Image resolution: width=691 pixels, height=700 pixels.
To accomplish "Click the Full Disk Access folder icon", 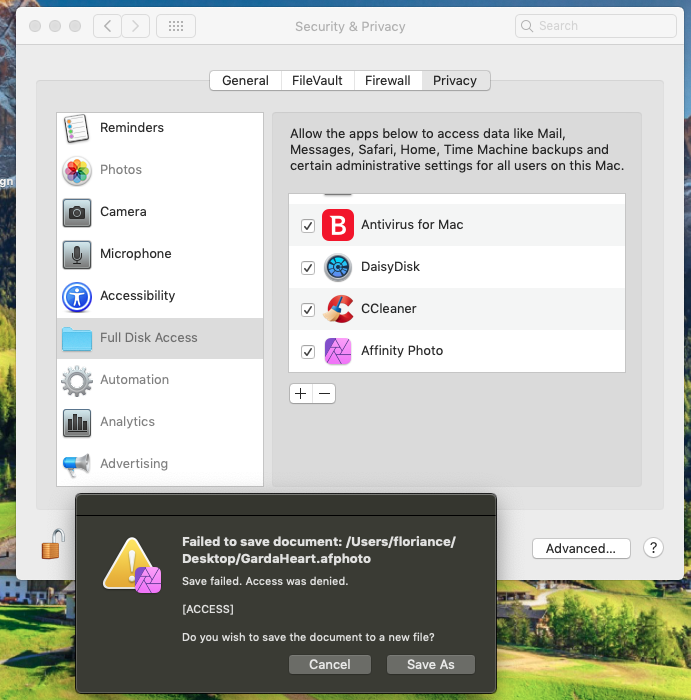I will point(77,339).
